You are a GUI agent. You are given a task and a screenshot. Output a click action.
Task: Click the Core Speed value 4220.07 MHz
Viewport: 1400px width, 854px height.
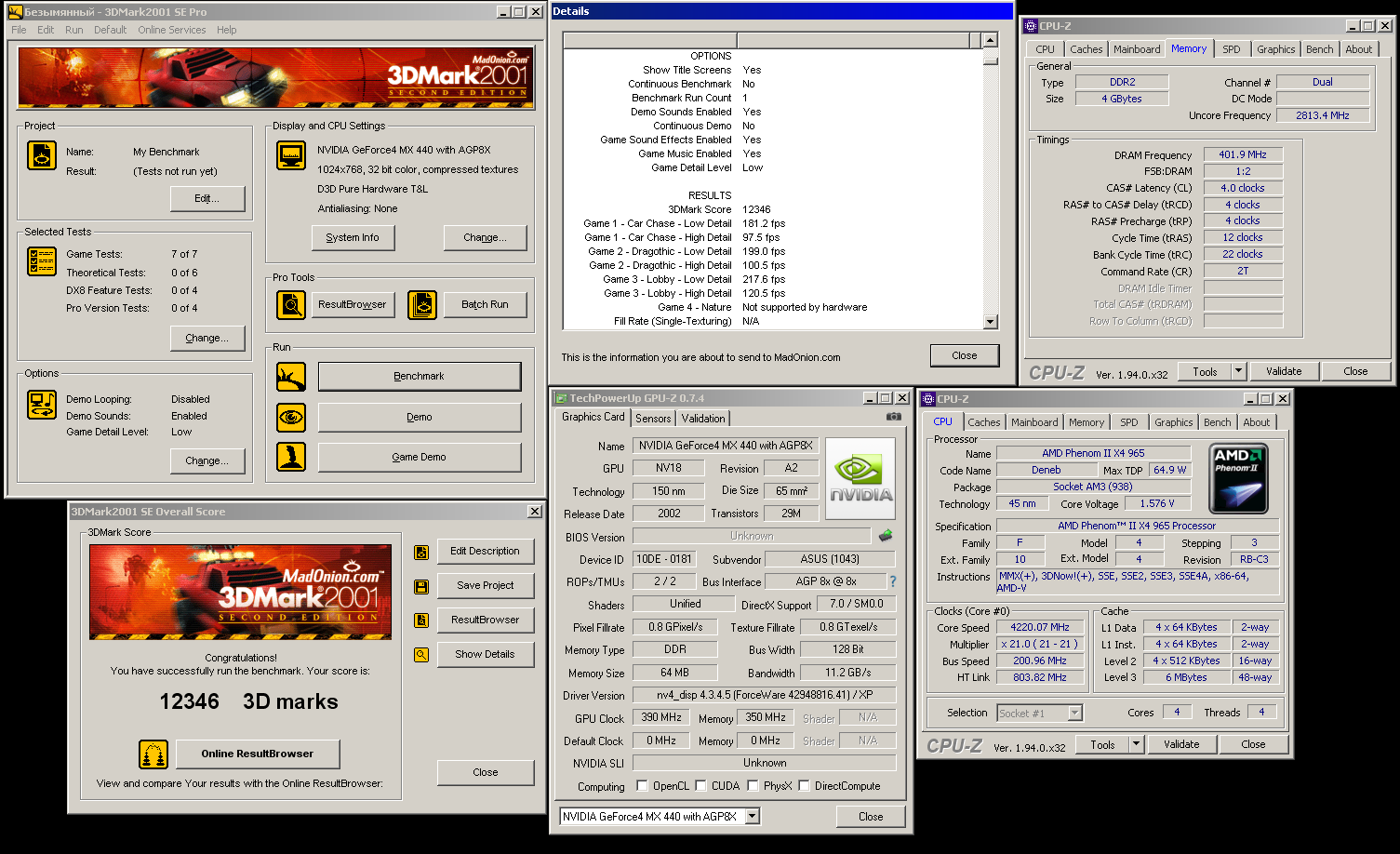(1040, 627)
